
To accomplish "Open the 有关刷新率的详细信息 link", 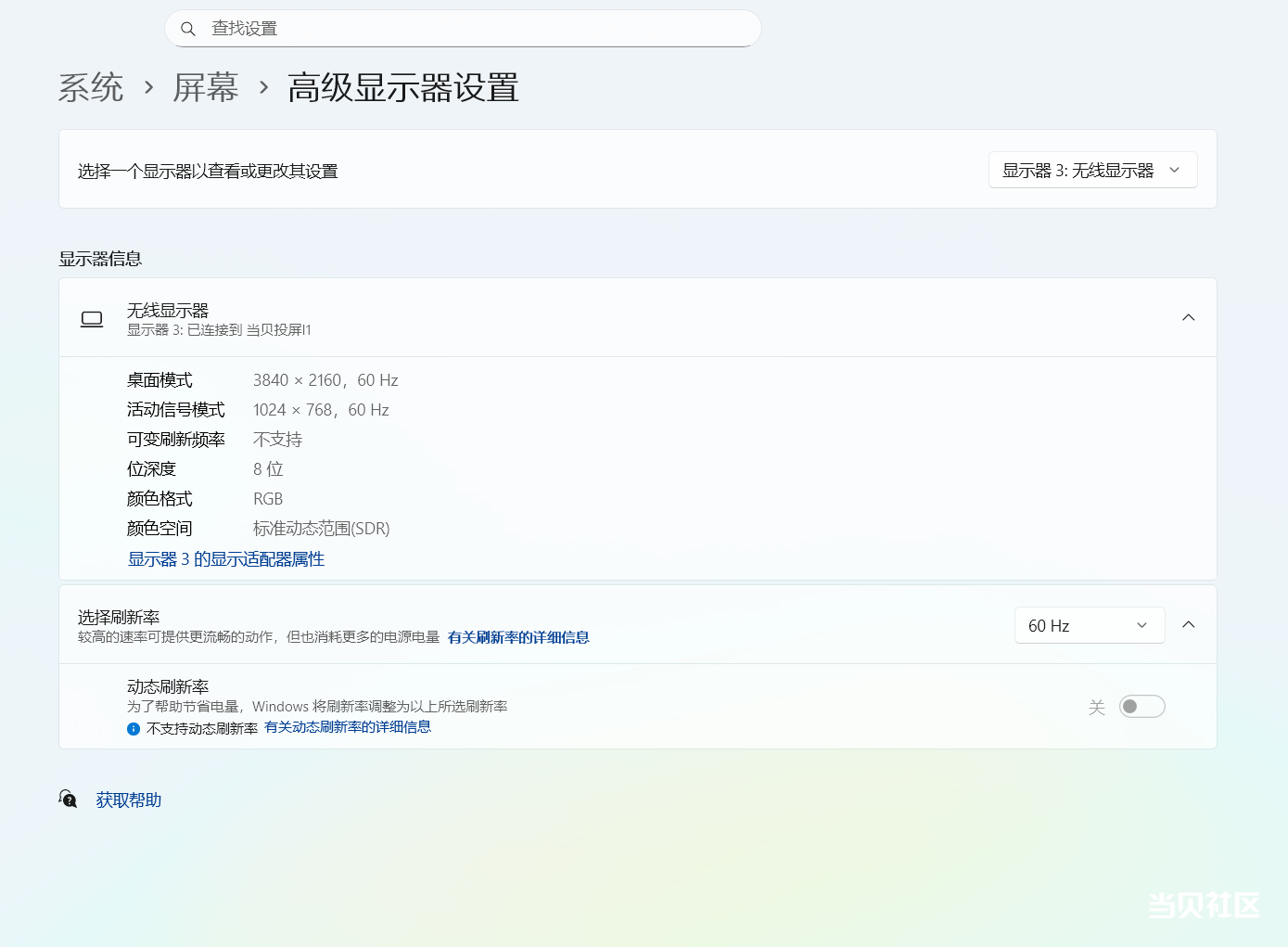I will click(x=518, y=637).
